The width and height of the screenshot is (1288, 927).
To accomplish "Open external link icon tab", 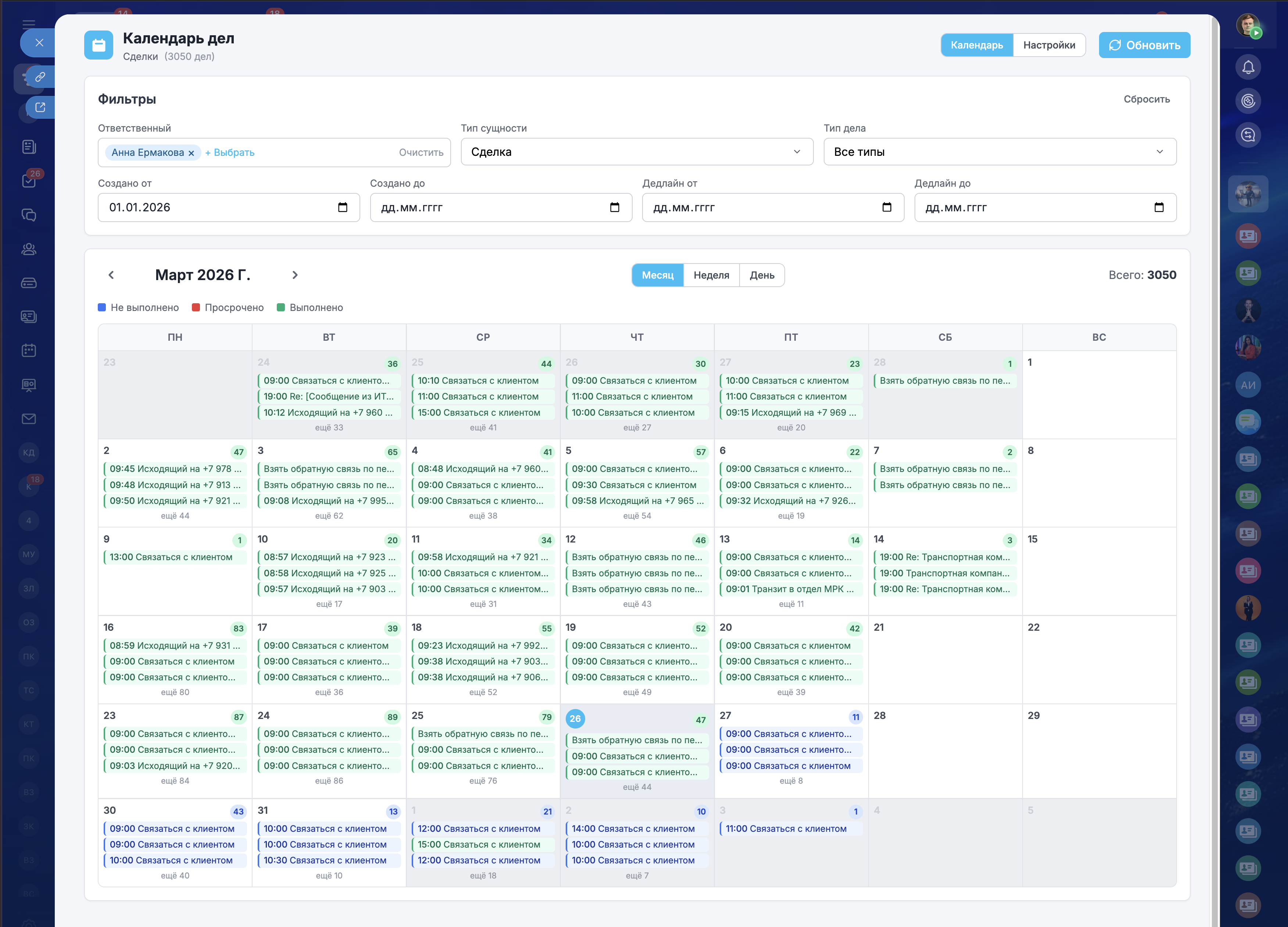I will point(40,107).
